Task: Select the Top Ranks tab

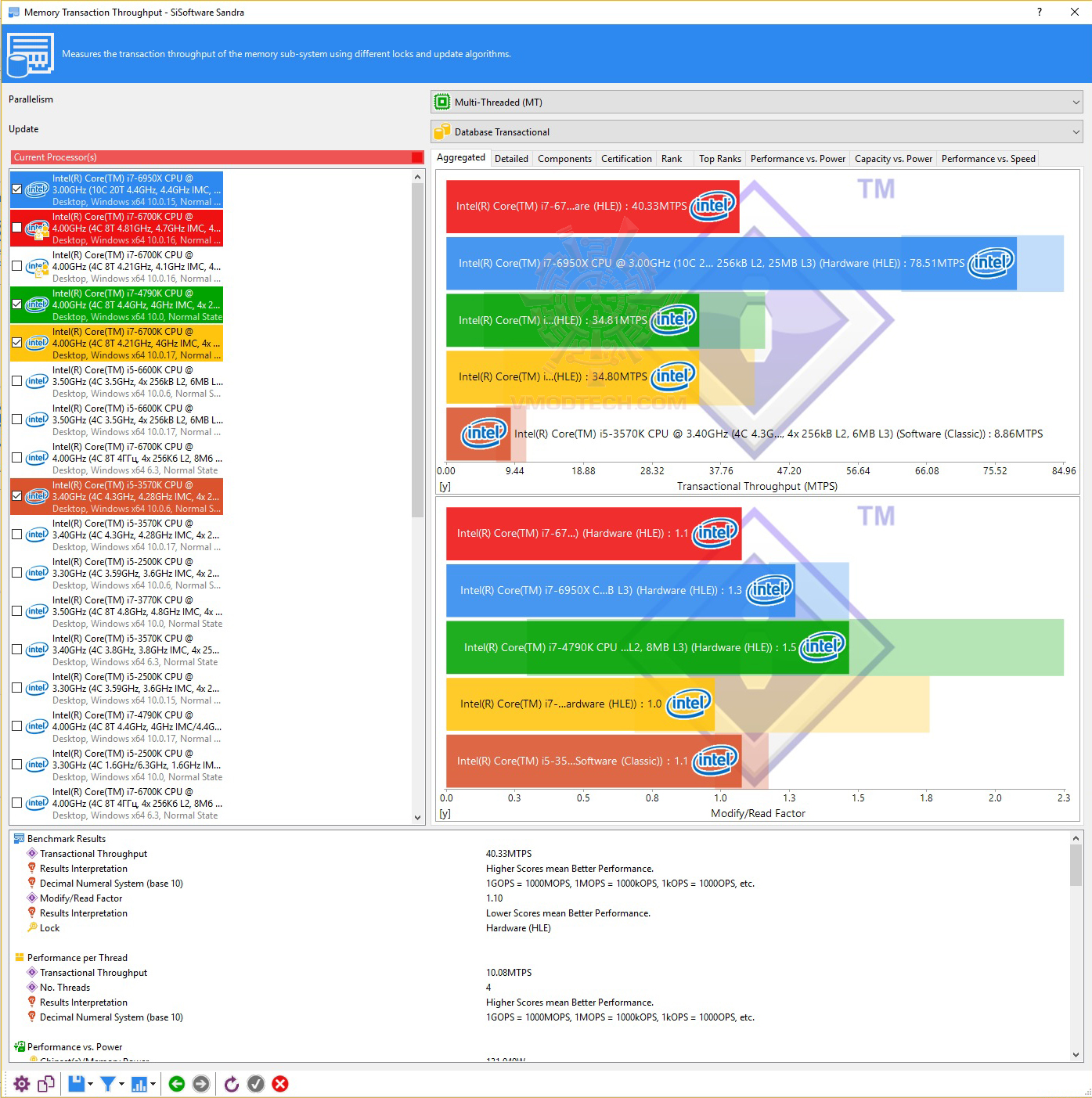Action: click(x=720, y=159)
